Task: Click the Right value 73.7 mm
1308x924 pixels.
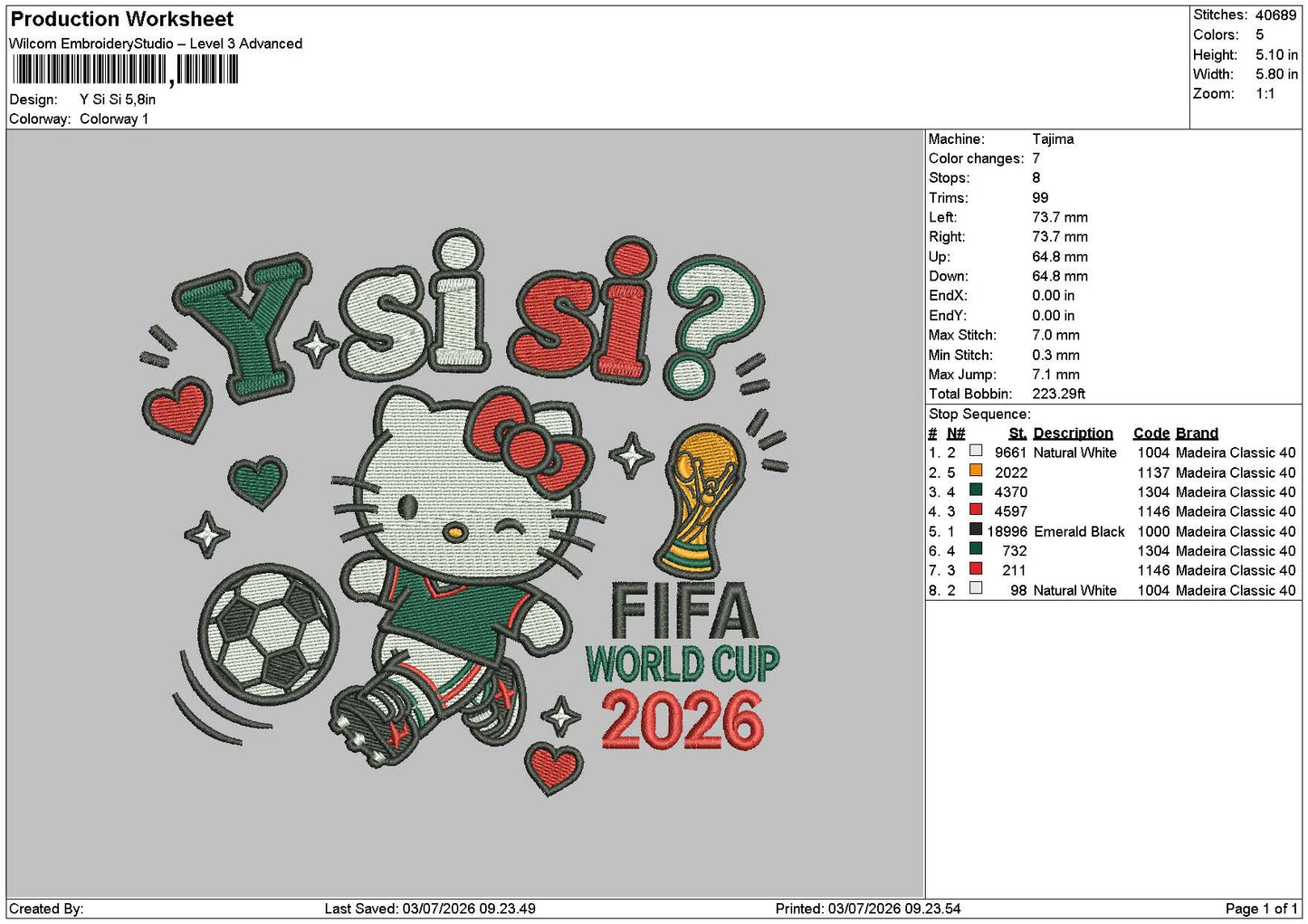Action: pyautogui.click(x=1060, y=237)
